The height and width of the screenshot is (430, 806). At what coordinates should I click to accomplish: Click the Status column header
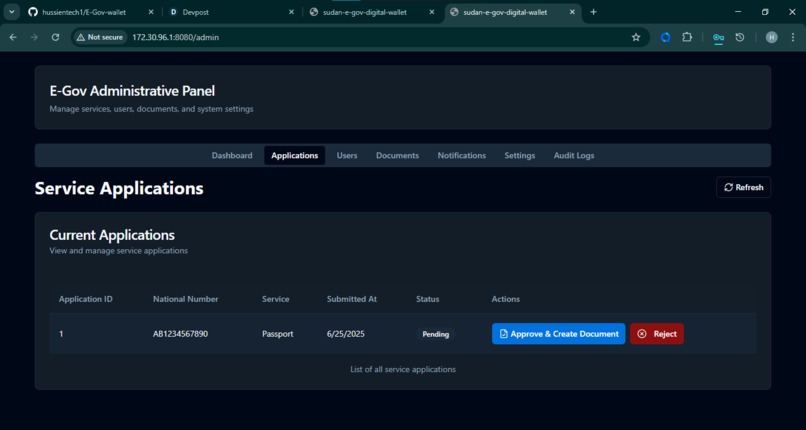(x=428, y=299)
